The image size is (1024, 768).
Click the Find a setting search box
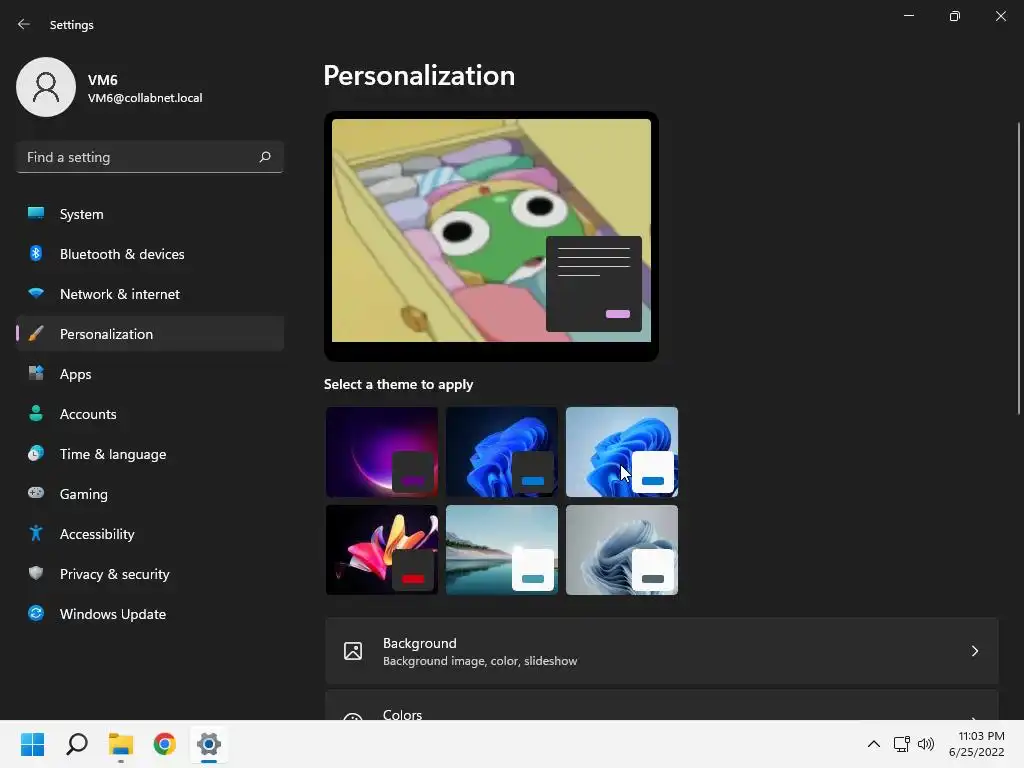[150, 157]
